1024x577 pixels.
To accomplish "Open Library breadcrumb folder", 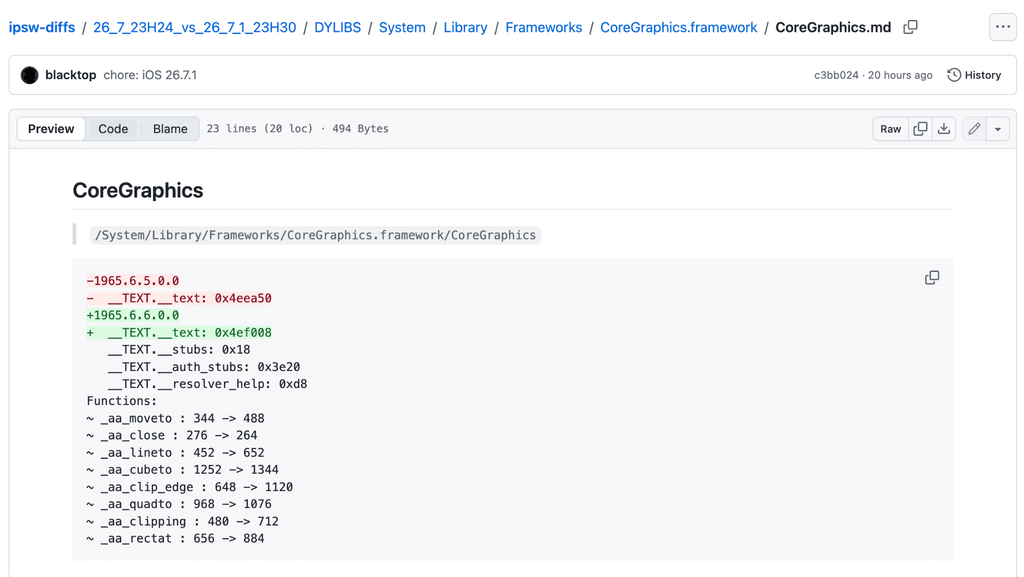I will tap(466, 27).
